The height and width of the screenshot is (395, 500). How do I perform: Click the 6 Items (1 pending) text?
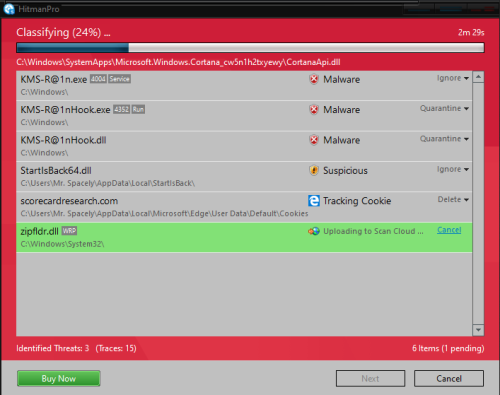tap(448, 348)
